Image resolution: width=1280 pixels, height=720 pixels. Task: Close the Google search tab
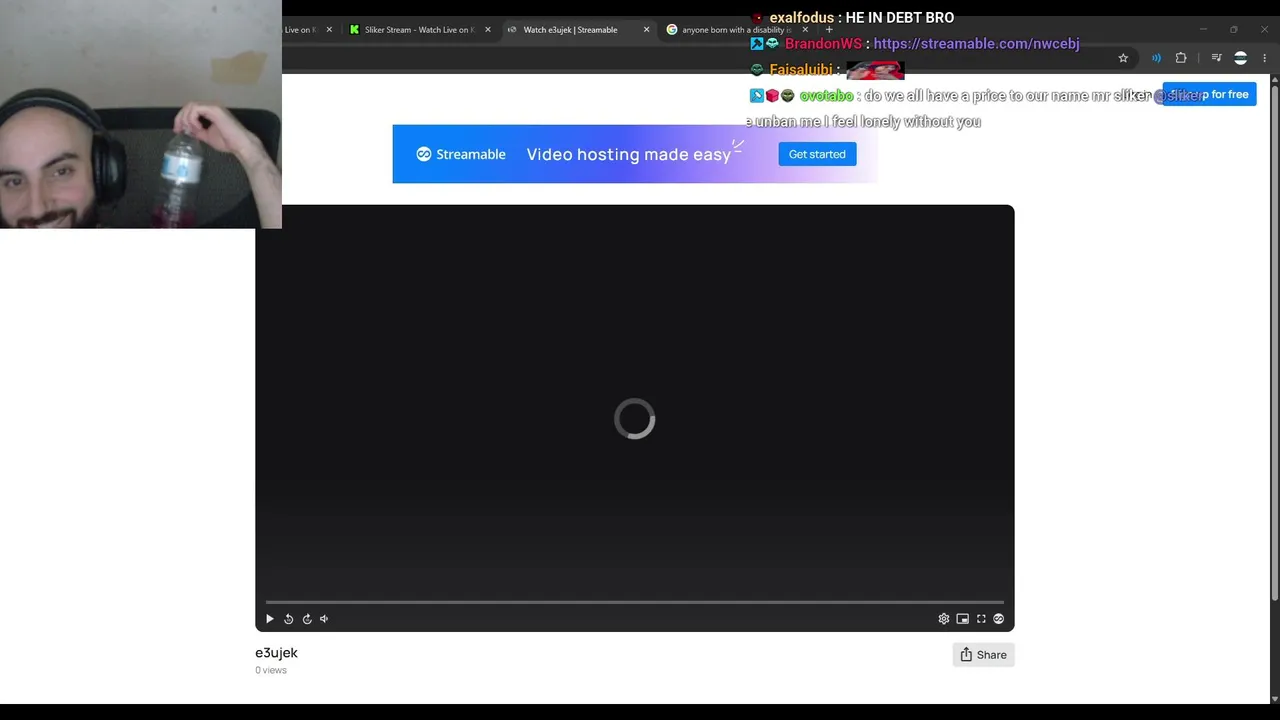805,30
